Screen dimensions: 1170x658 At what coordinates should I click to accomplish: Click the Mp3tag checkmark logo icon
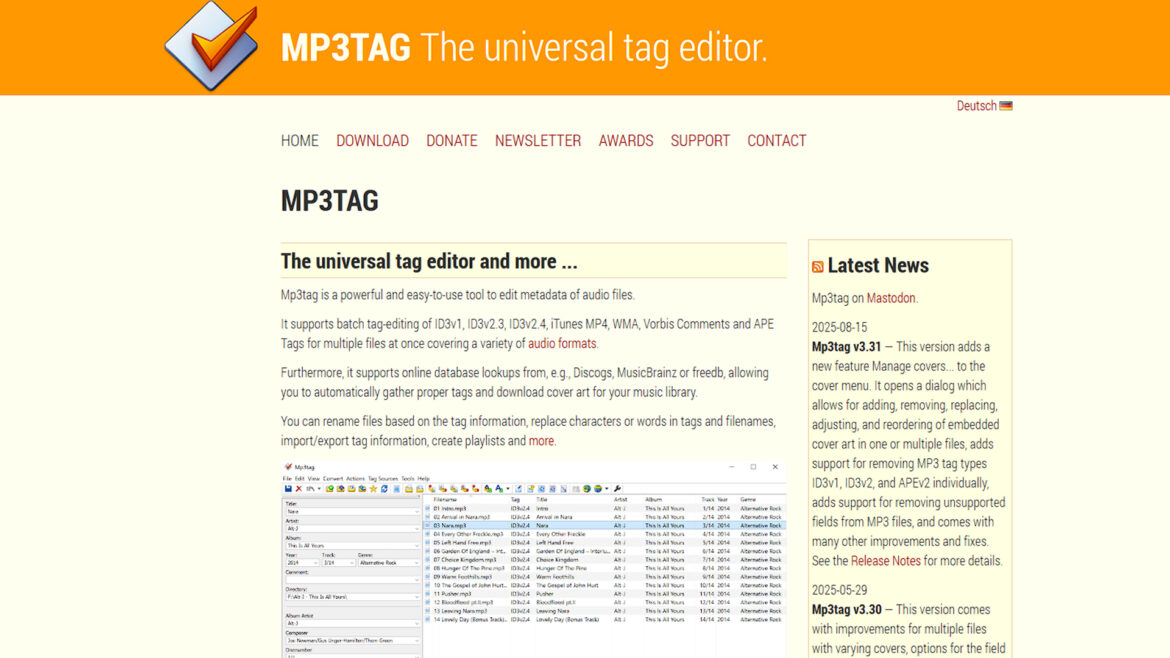213,46
